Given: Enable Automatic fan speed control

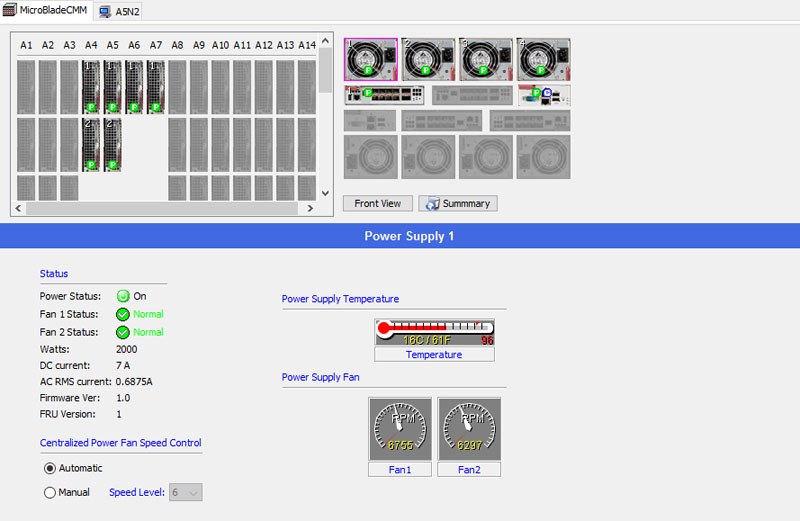Looking at the screenshot, I should pos(50,468).
